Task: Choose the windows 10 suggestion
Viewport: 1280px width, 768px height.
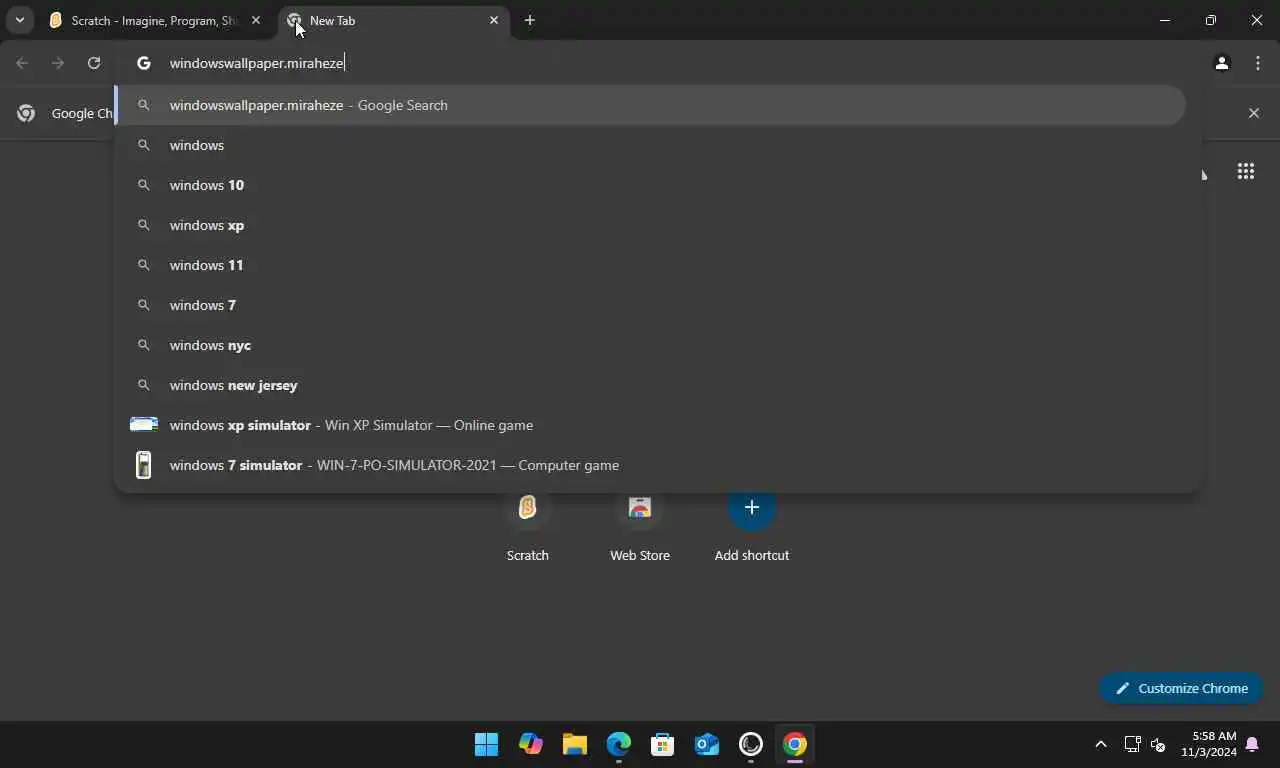Action: [650, 185]
